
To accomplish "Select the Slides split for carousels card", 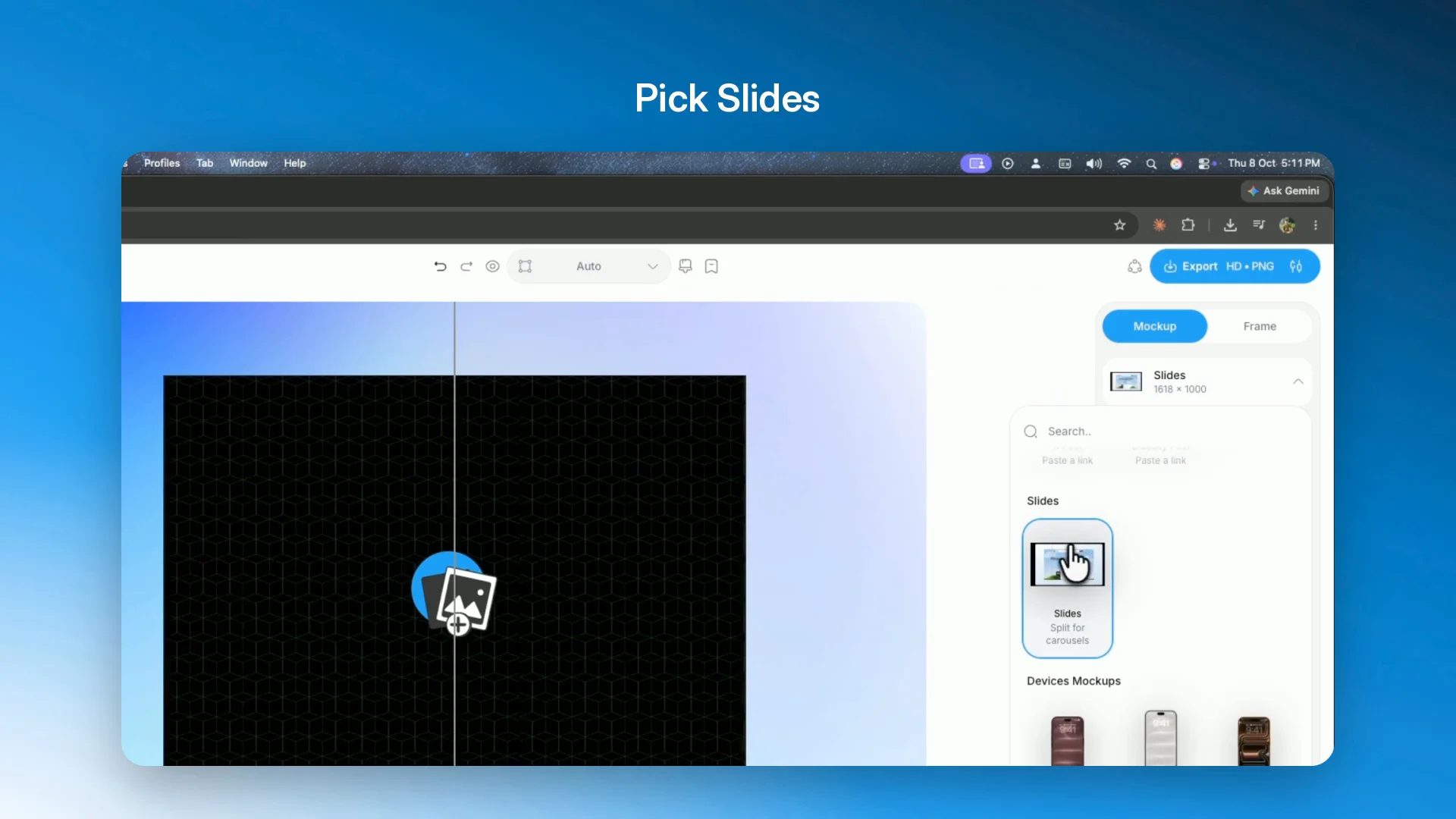I will [x=1068, y=588].
